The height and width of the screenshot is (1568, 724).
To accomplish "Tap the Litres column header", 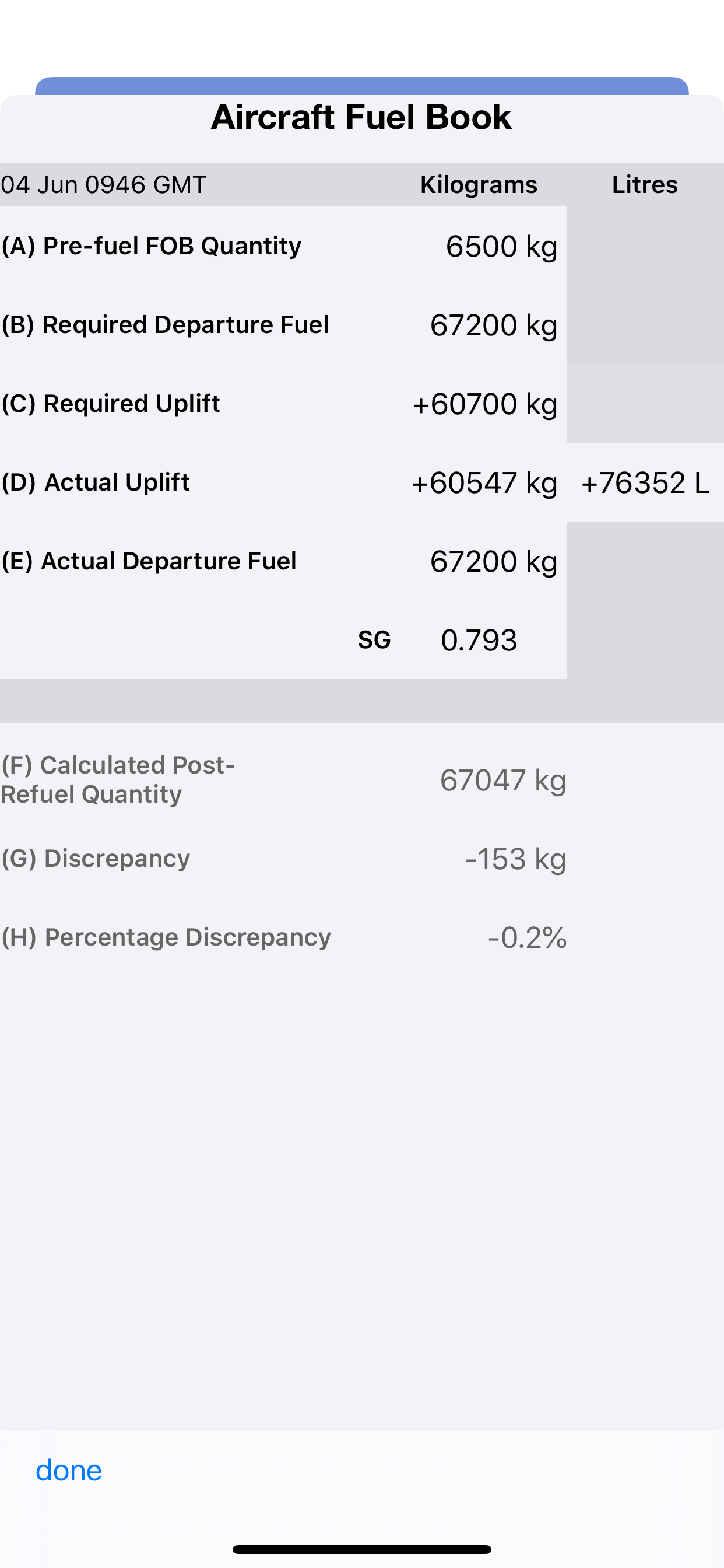I will [x=645, y=184].
